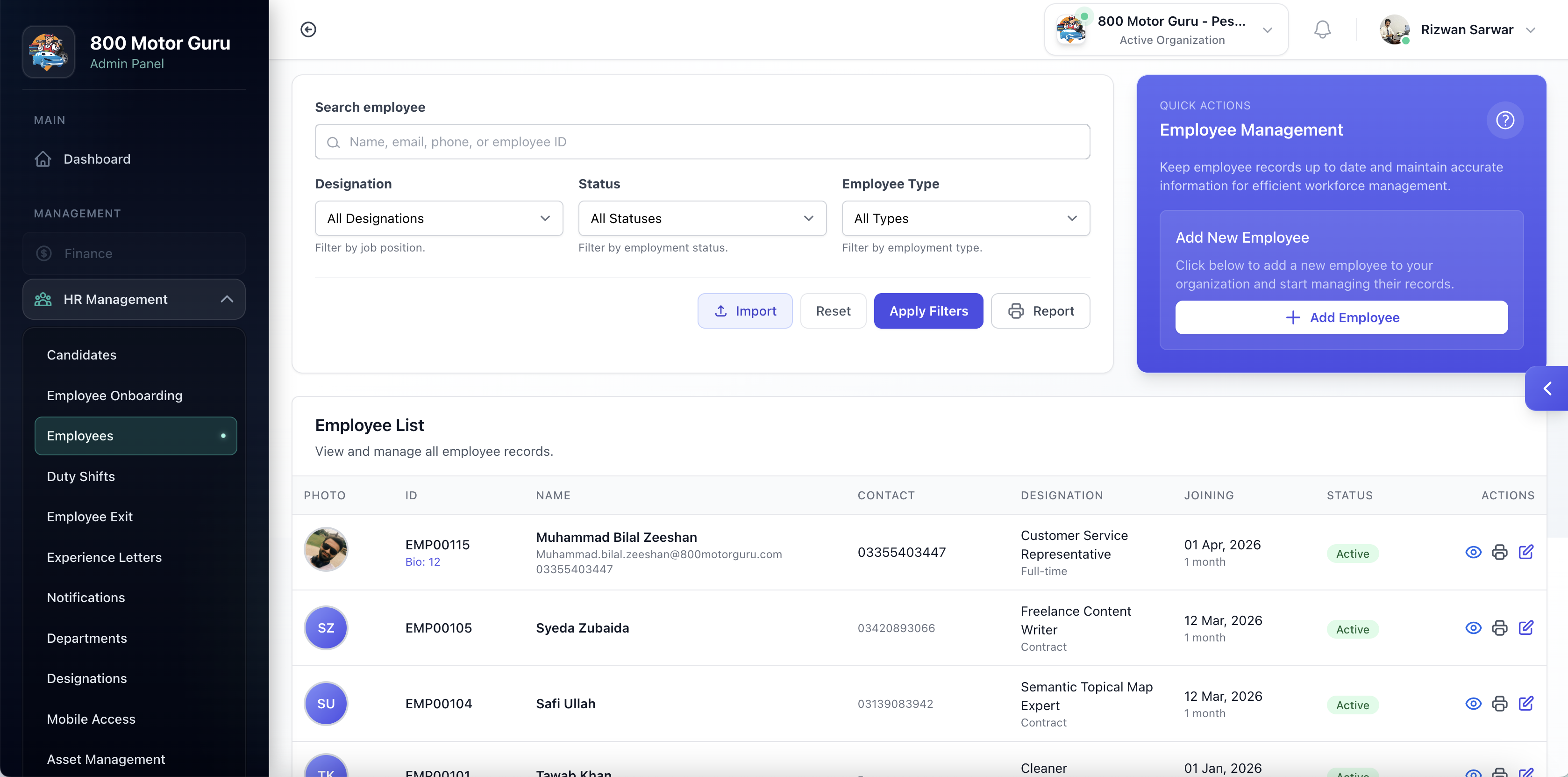Image resolution: width=1568 pixels, height=777 pixels.
Task: Open Notifications in sidebar
Action: click(x=86, y=598)
